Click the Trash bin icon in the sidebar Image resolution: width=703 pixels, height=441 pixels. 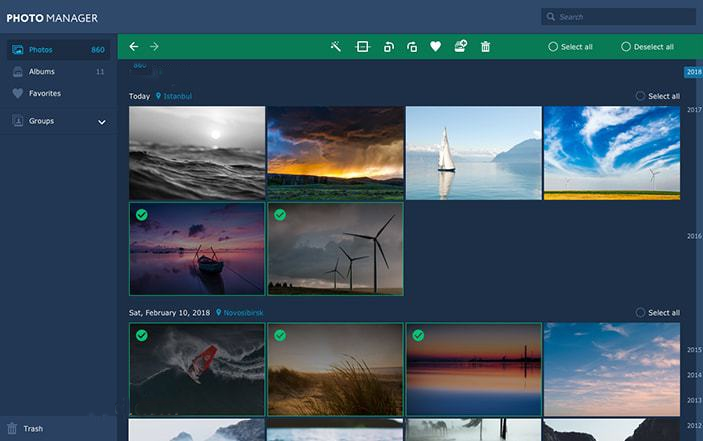[x=12, y=429]
